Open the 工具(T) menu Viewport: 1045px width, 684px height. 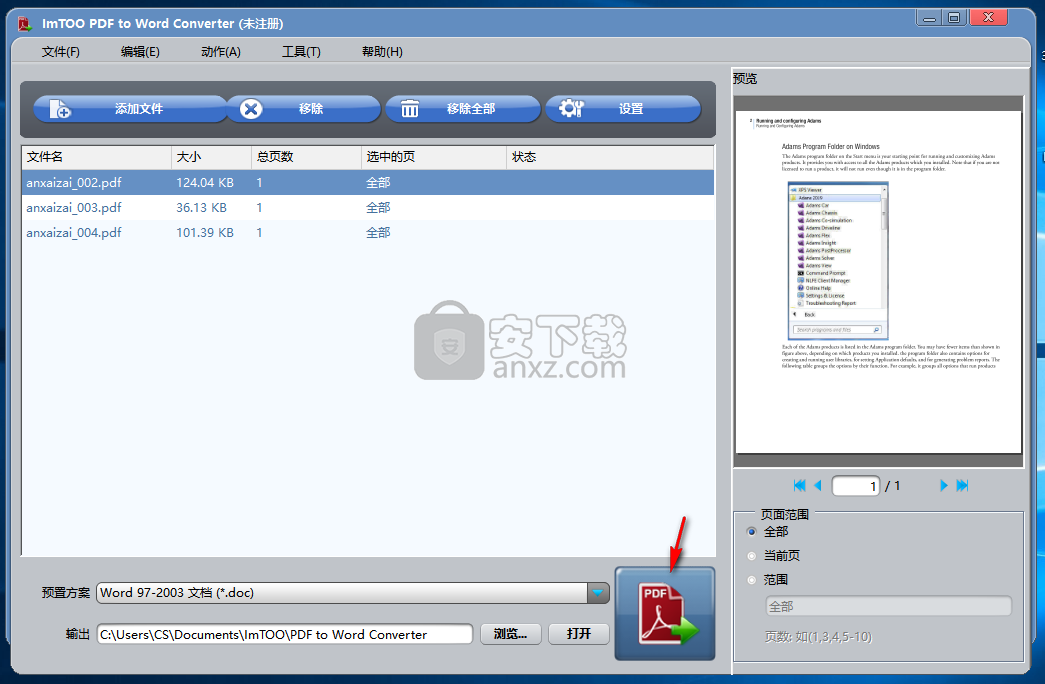[x=301, y=52]
